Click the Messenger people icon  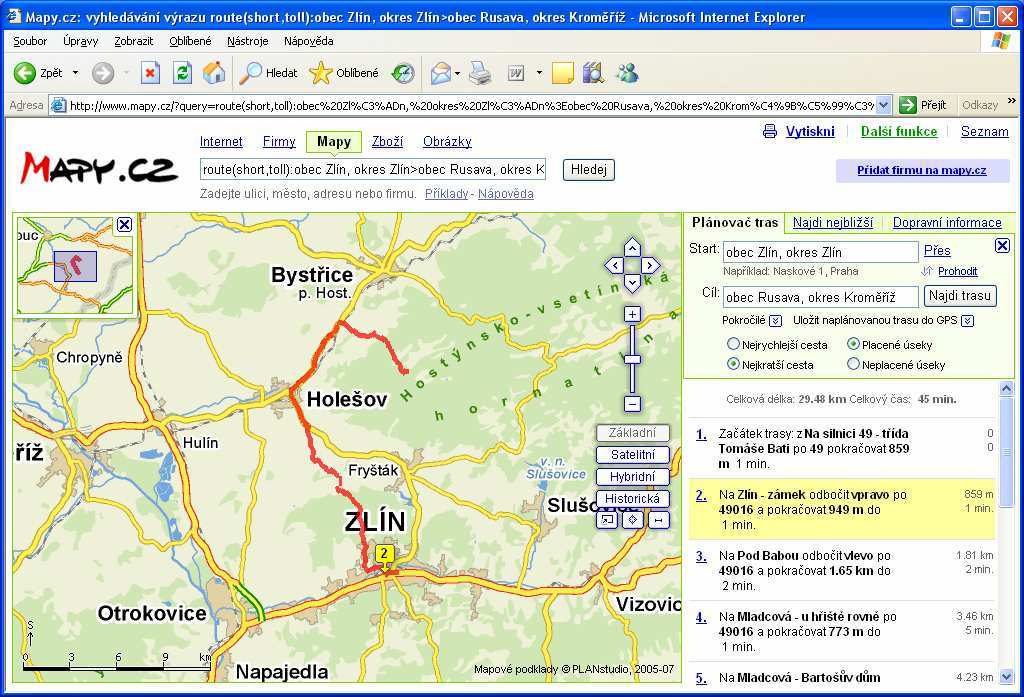coord(627,73)
